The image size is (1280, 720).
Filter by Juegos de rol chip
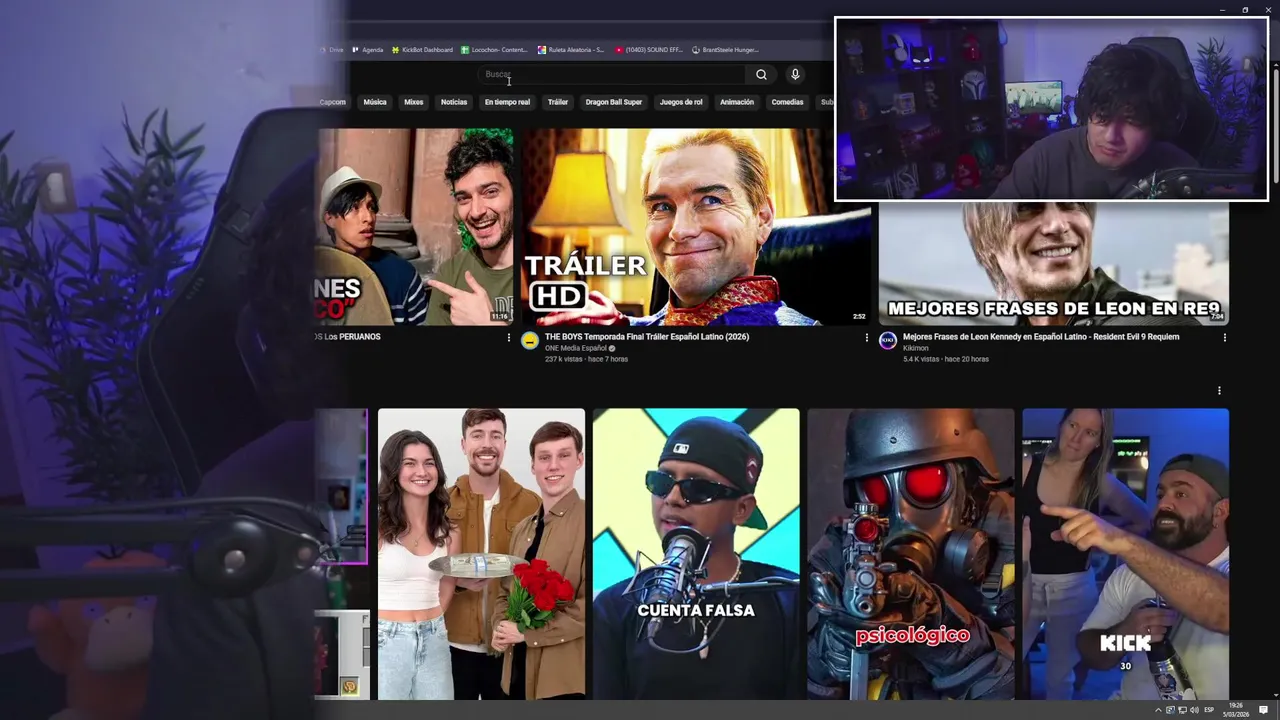[x=681, y=102]
